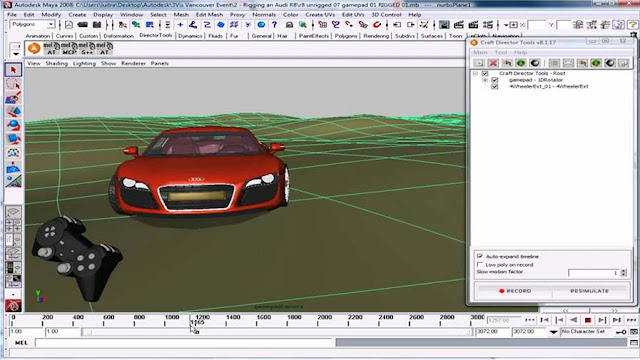
Task: Switch to the Rendering shelf tab
Action: click(x=376, y=36)
